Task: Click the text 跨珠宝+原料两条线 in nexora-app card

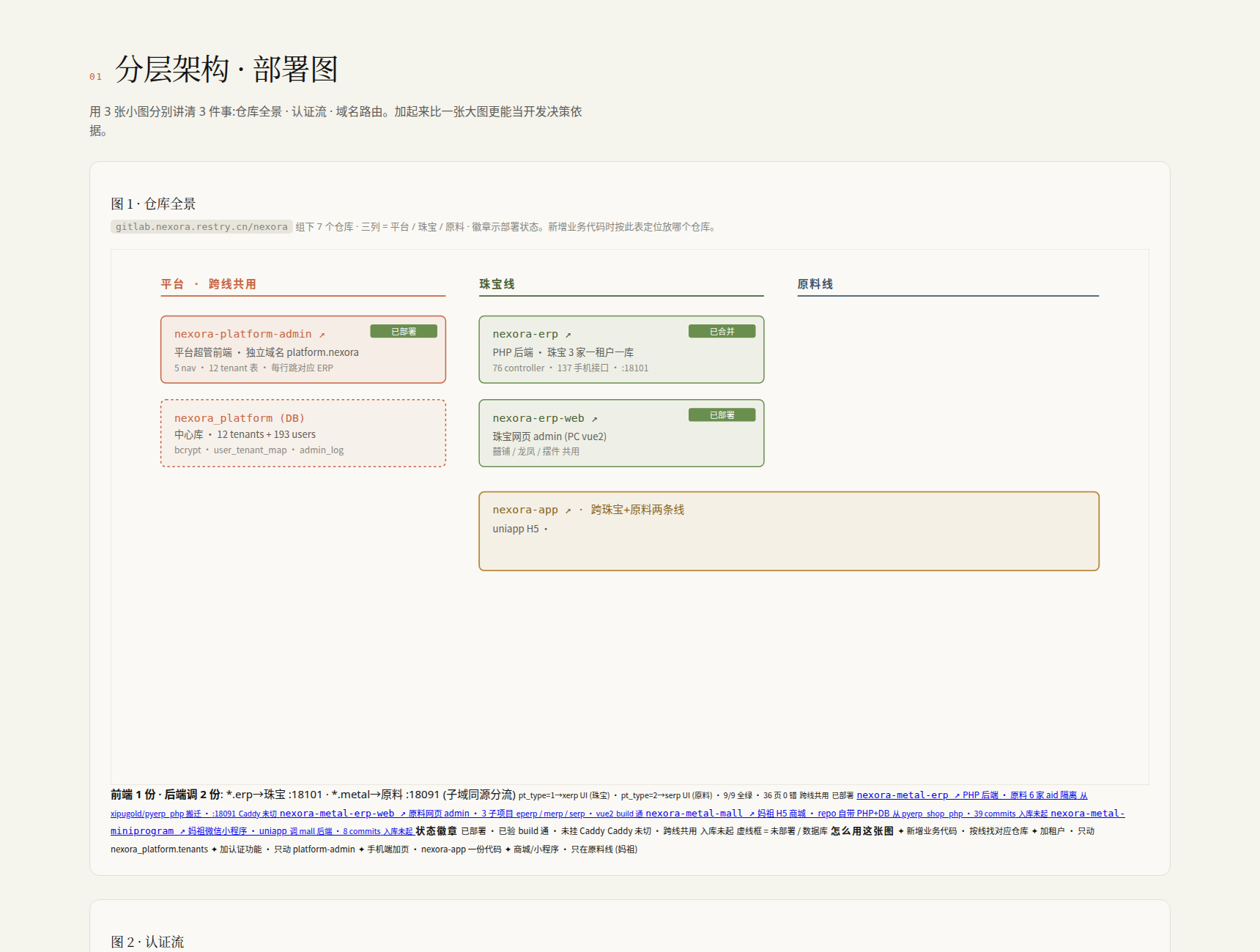Action: (x=637, y=510)
